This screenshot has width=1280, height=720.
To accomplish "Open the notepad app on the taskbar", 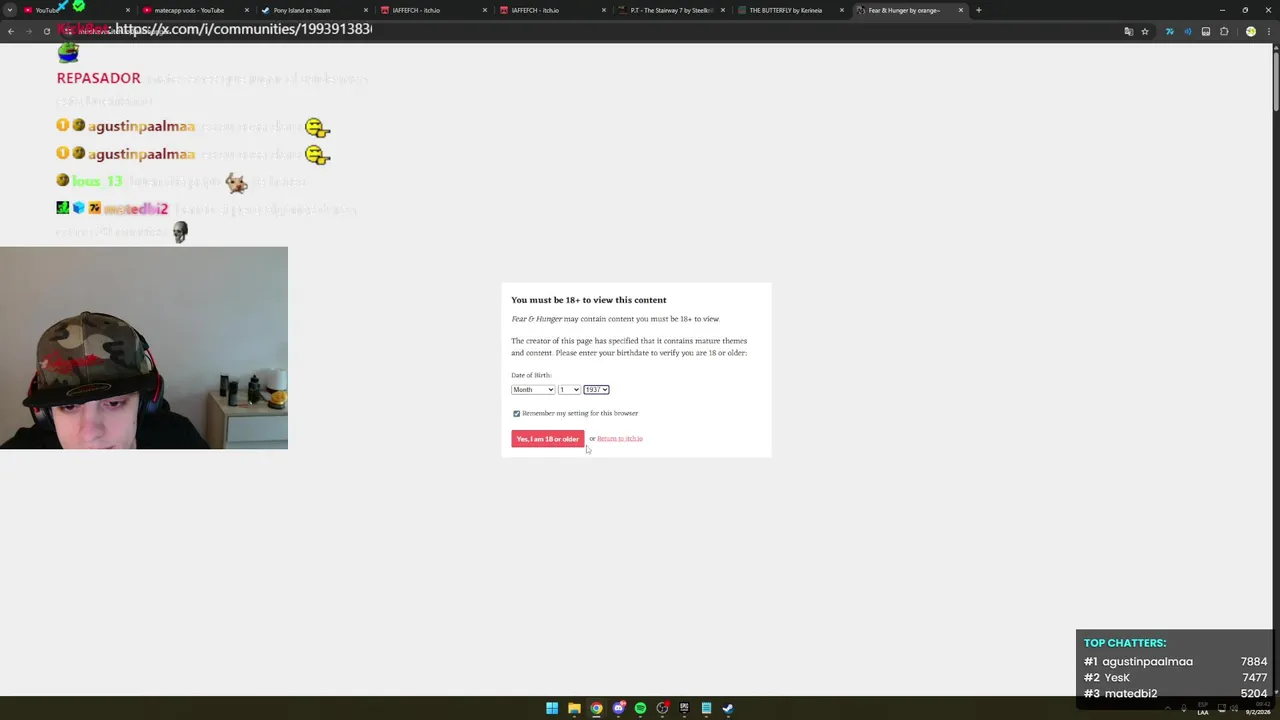I will click(x=706, y=708).
